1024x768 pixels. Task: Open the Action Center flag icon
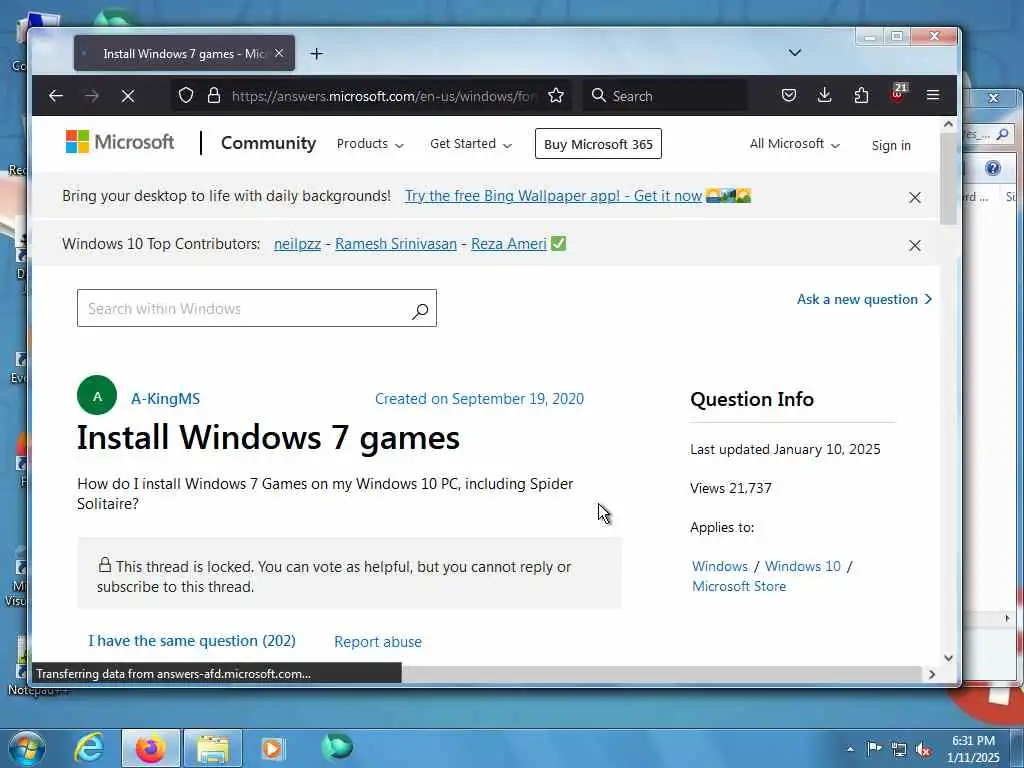pyautogui.click(x=874, y=748)
